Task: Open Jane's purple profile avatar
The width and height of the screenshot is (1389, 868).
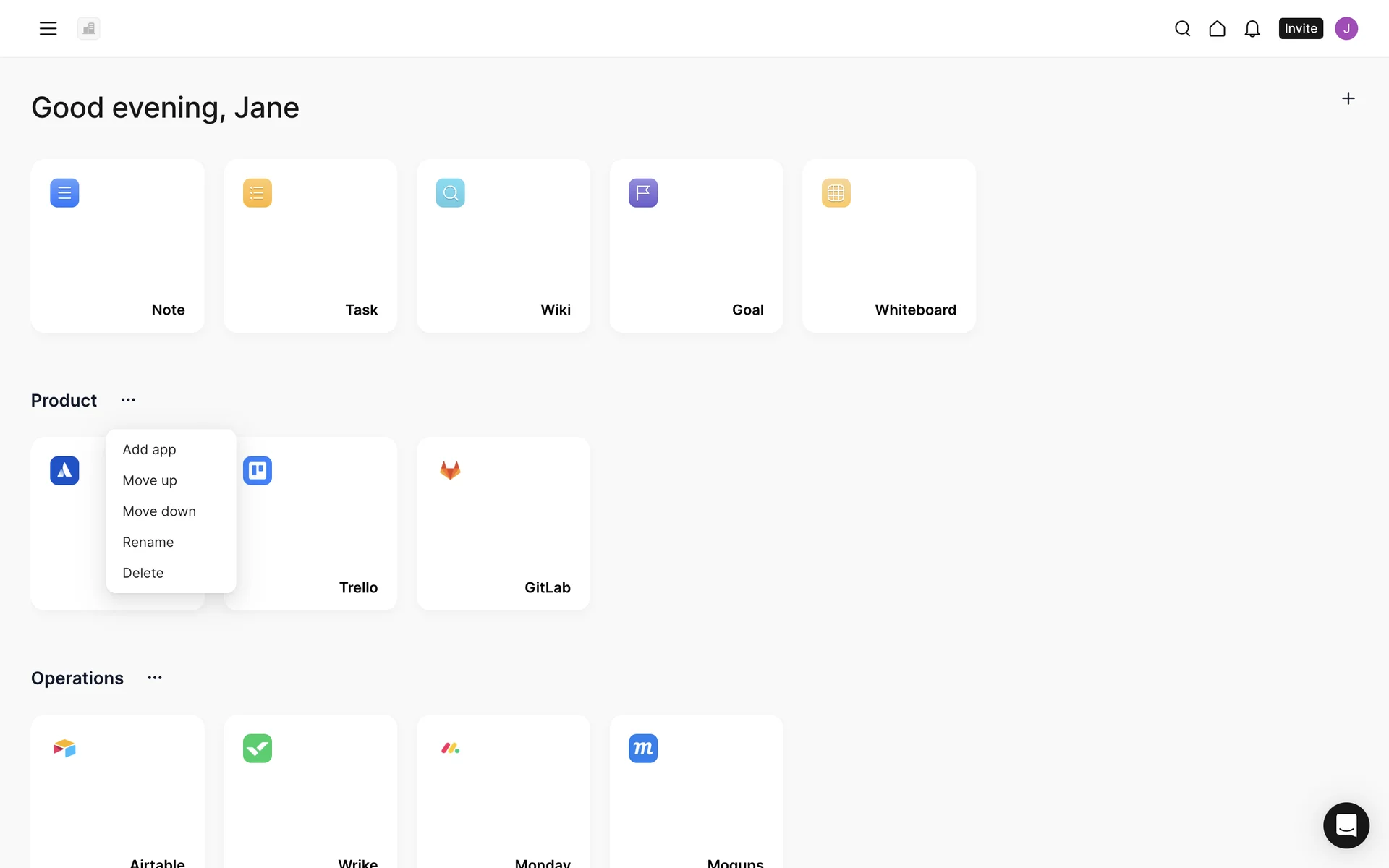Action: tap(1346, 28)
